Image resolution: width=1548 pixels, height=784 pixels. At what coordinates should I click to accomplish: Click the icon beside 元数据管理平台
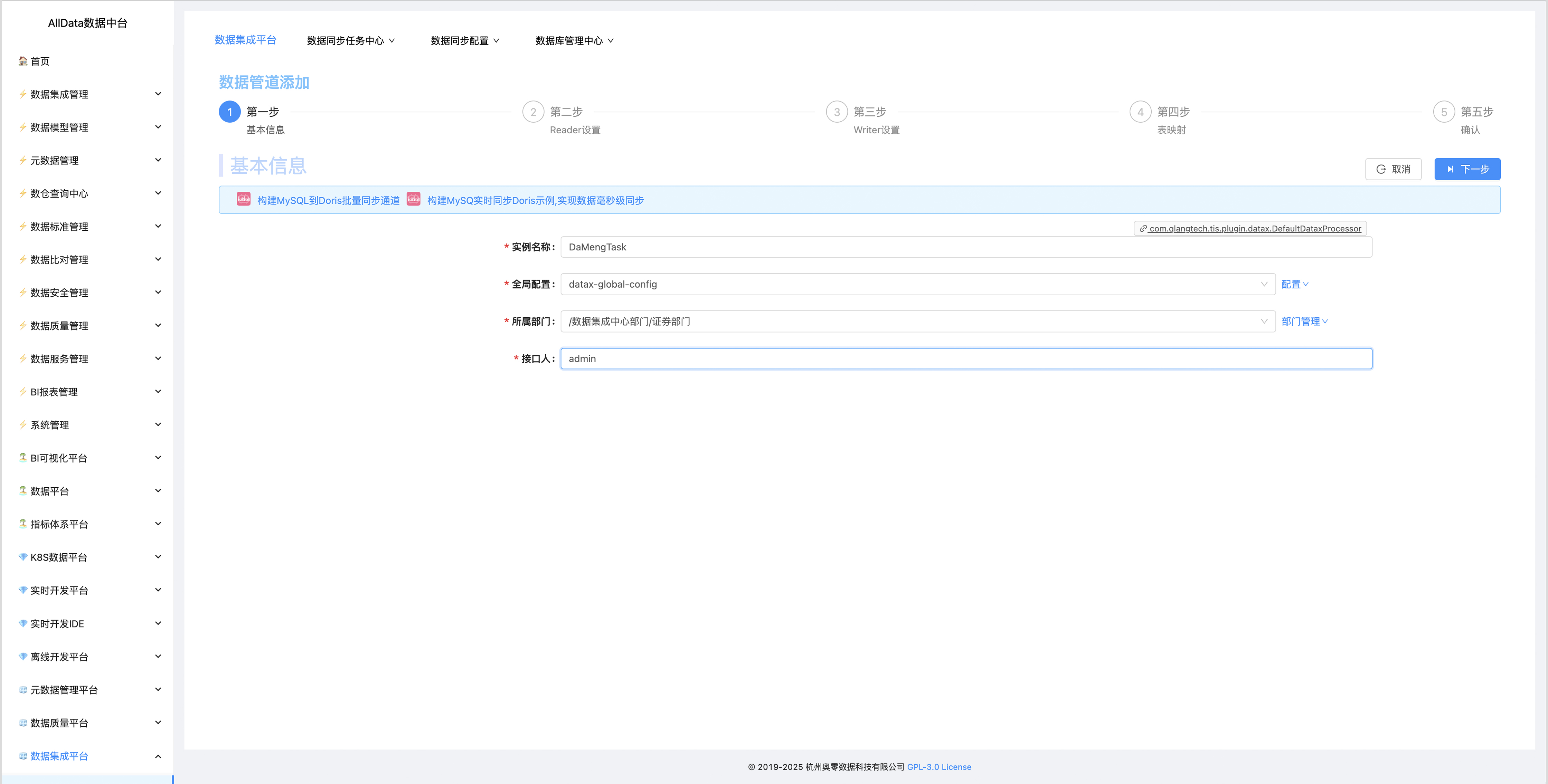(x=23, y=690)
